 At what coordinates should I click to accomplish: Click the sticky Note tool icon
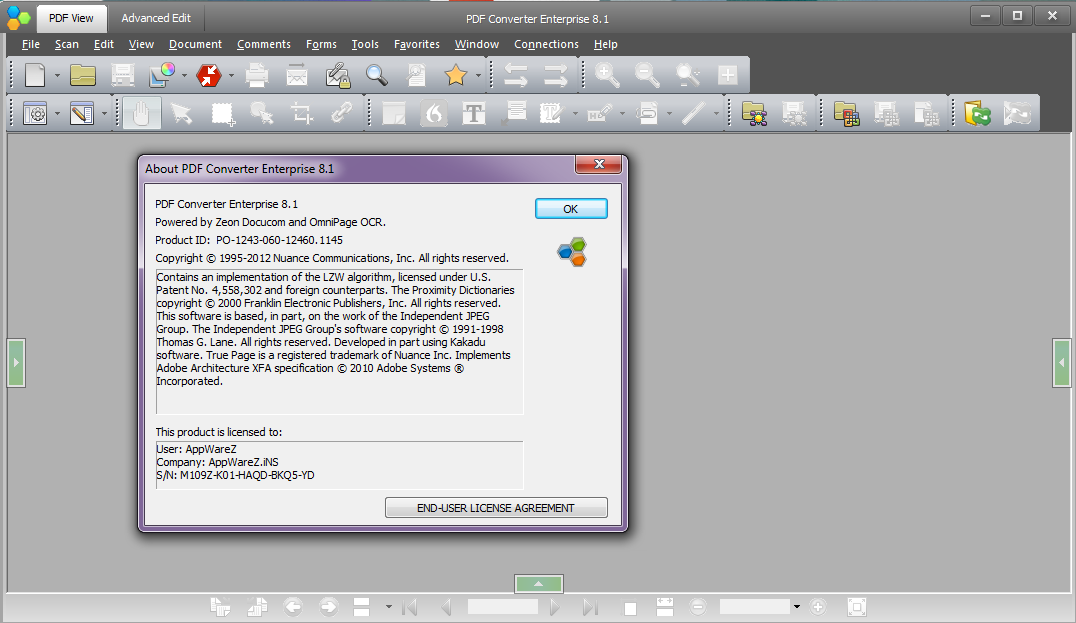393,113
